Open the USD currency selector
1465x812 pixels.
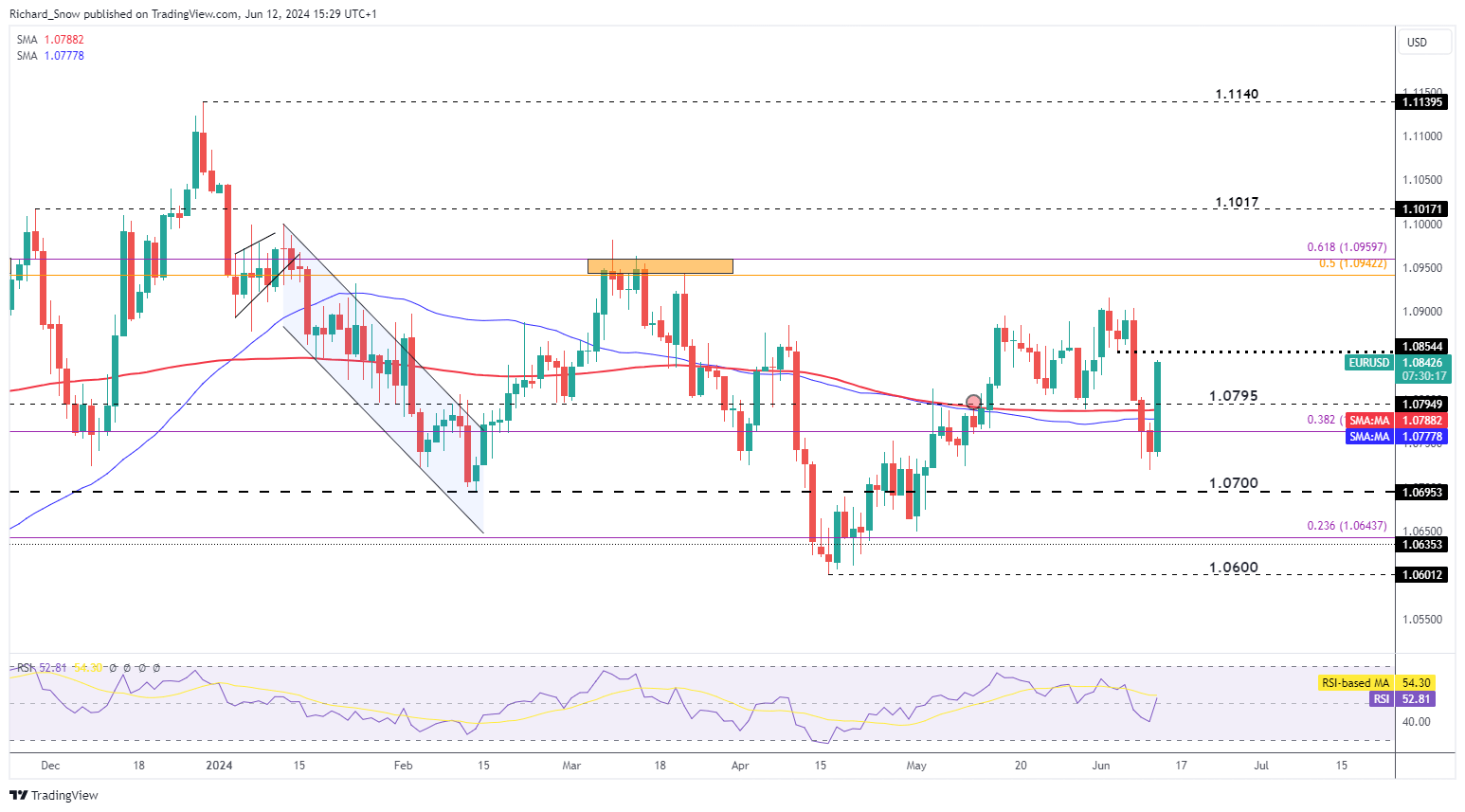tap(1424, 43)
